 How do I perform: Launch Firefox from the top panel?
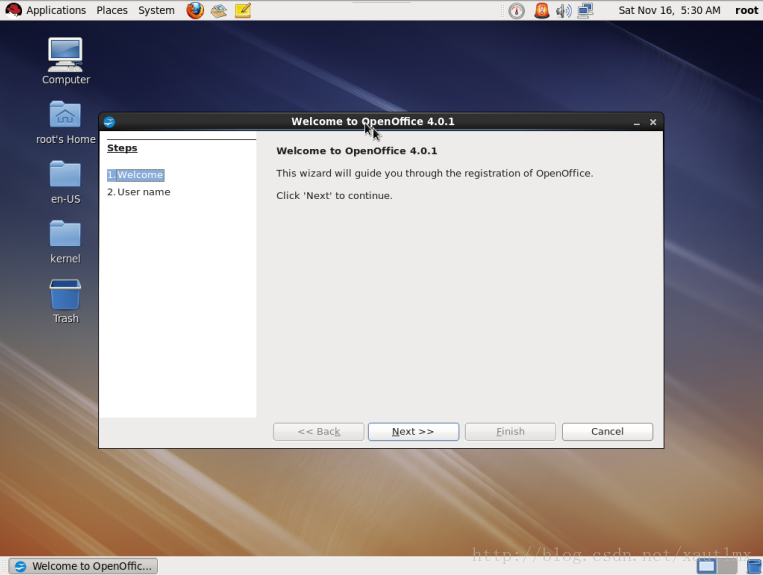point(195,10)
